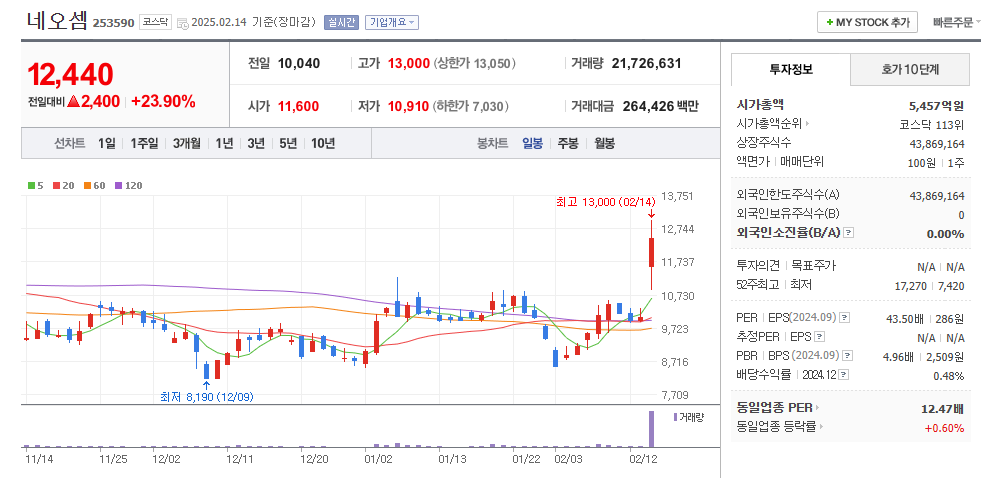
Task: Click help icon next to PBR BPS(2024.09)
Action: click(x=849, y=356)
